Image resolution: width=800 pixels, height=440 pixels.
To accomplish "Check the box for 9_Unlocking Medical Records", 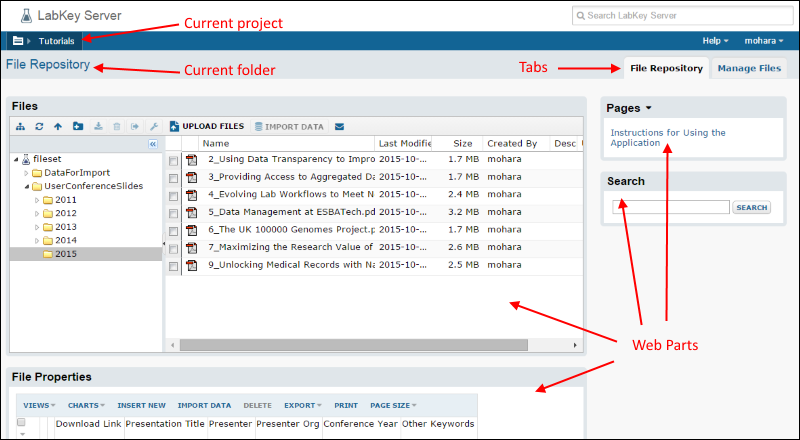I will [173, 266].
